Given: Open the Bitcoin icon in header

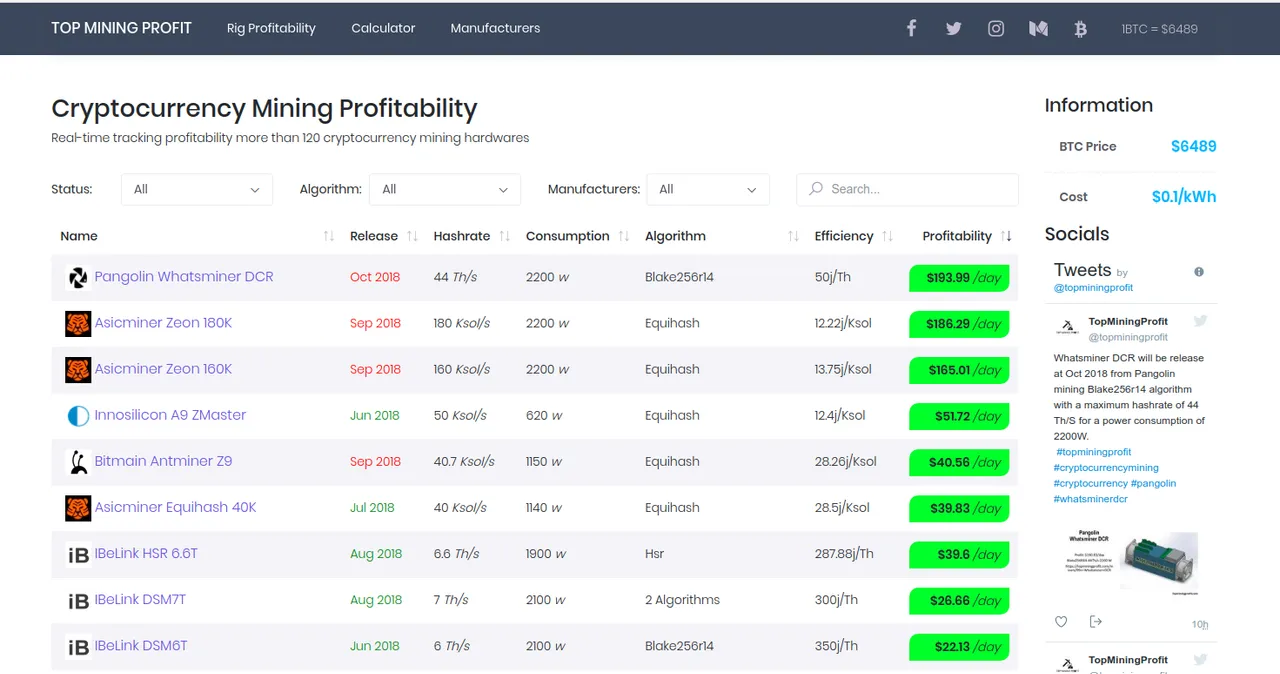Looking at the screenshot, I should [x=1080, y=28].
